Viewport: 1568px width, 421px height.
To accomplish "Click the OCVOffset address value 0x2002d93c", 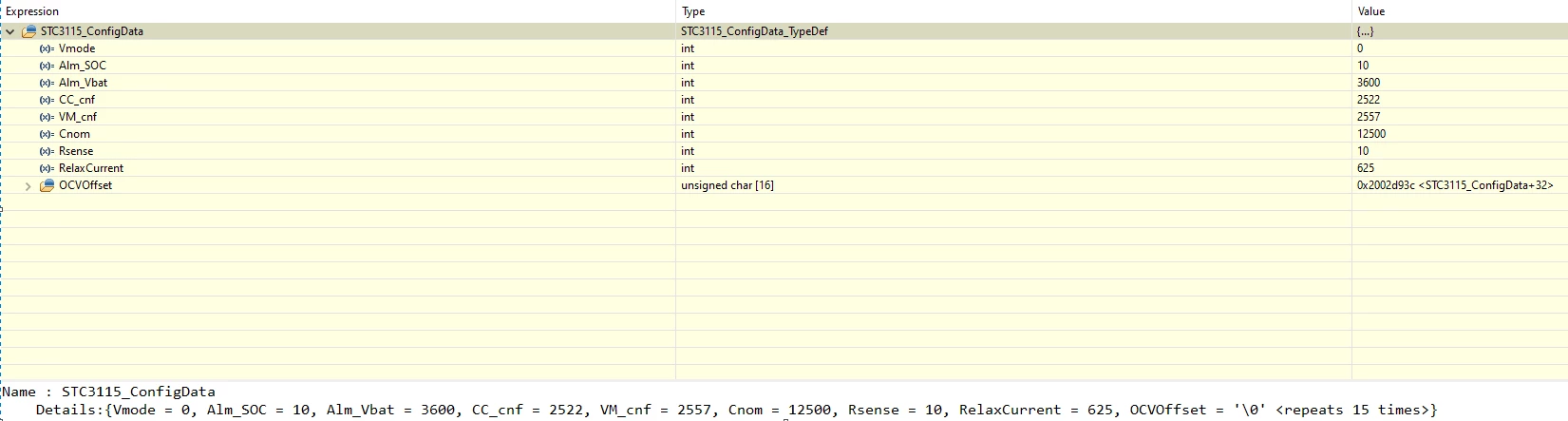I will coord(1455,185).
